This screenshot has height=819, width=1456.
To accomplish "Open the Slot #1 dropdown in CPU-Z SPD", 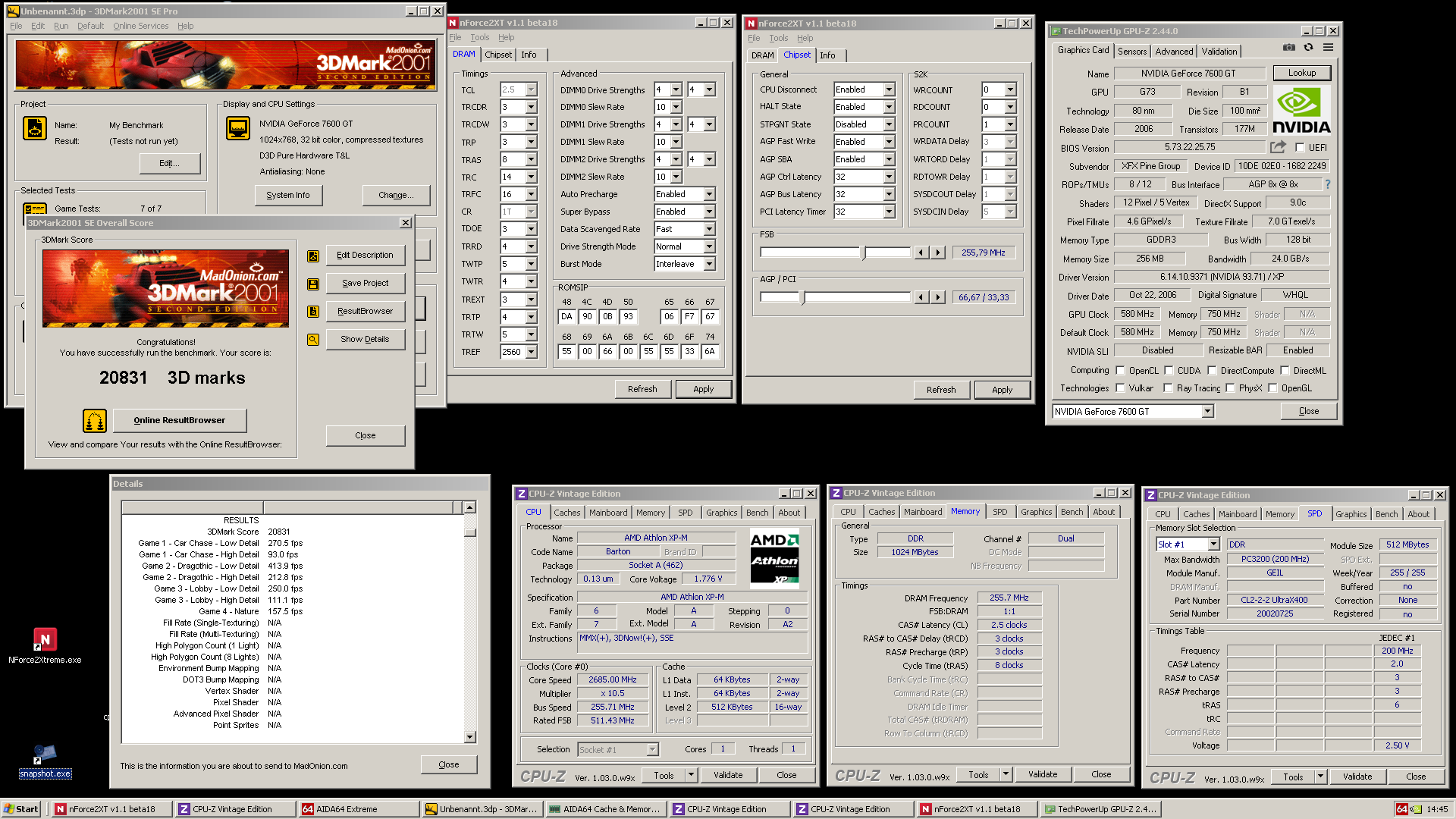I will tap(1213, 544).
